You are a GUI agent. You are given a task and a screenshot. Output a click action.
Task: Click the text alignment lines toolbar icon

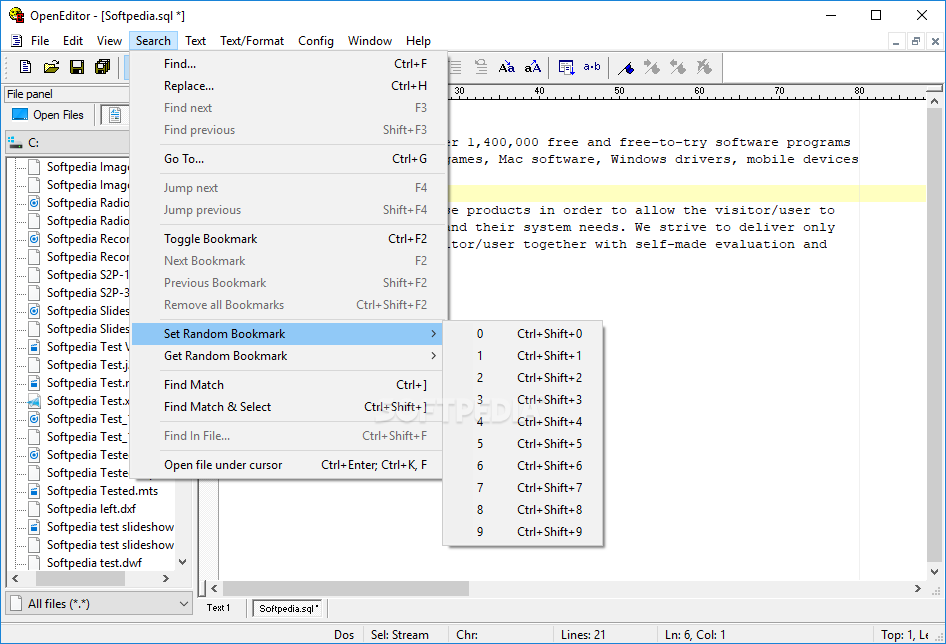coord(456,67)
